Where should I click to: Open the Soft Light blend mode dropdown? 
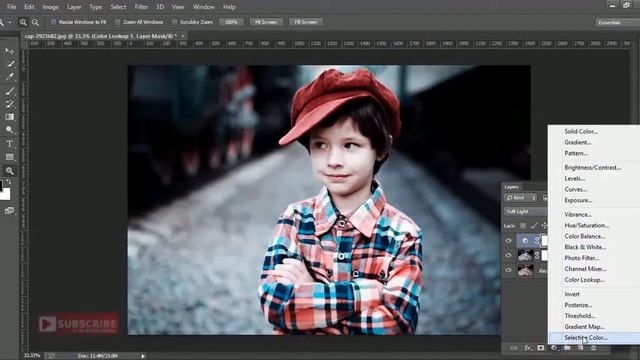(x=526, y=211)
